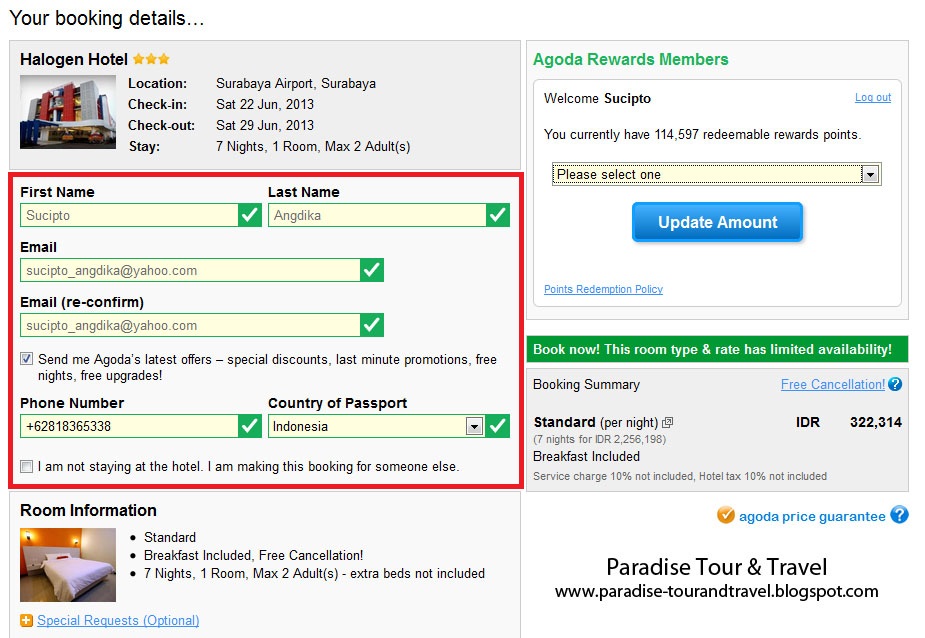The height and width of the screenshot is (638, 925).
Task: Click into the Last Name field
Action: [377, 215]
